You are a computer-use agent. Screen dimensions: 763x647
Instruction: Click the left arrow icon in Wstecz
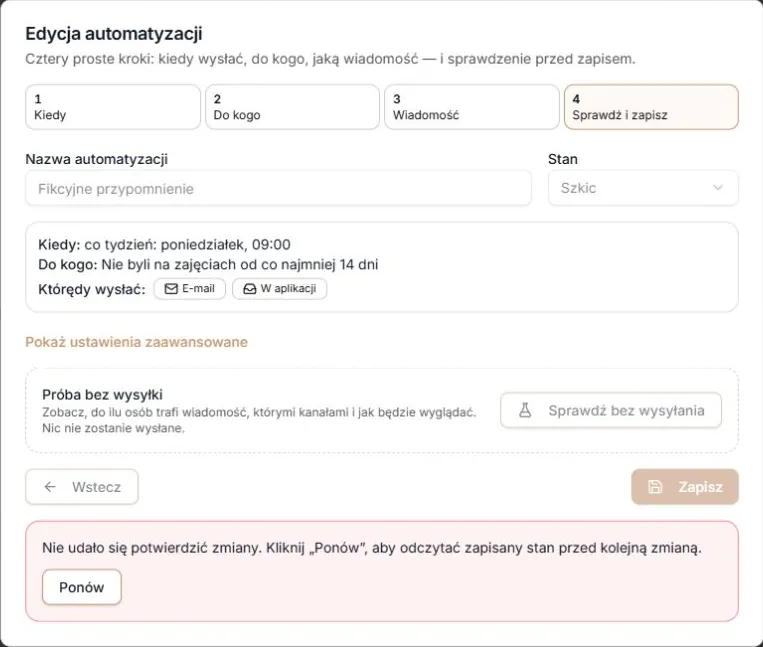pos(50,487)
